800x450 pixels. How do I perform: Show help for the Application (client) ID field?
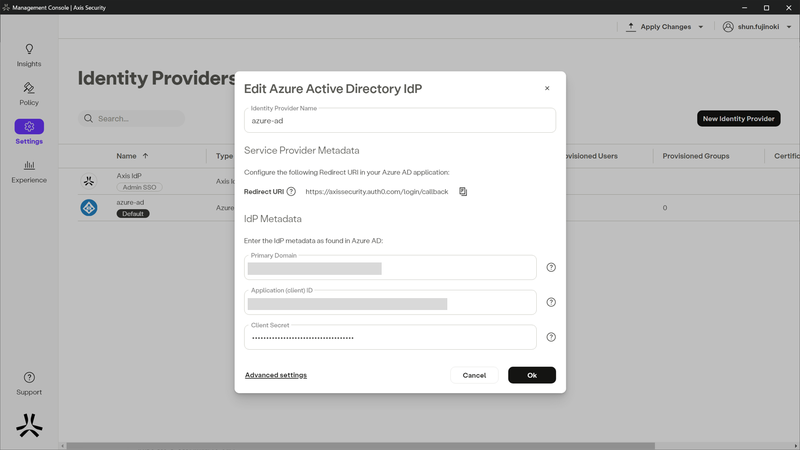click(551, 302)
